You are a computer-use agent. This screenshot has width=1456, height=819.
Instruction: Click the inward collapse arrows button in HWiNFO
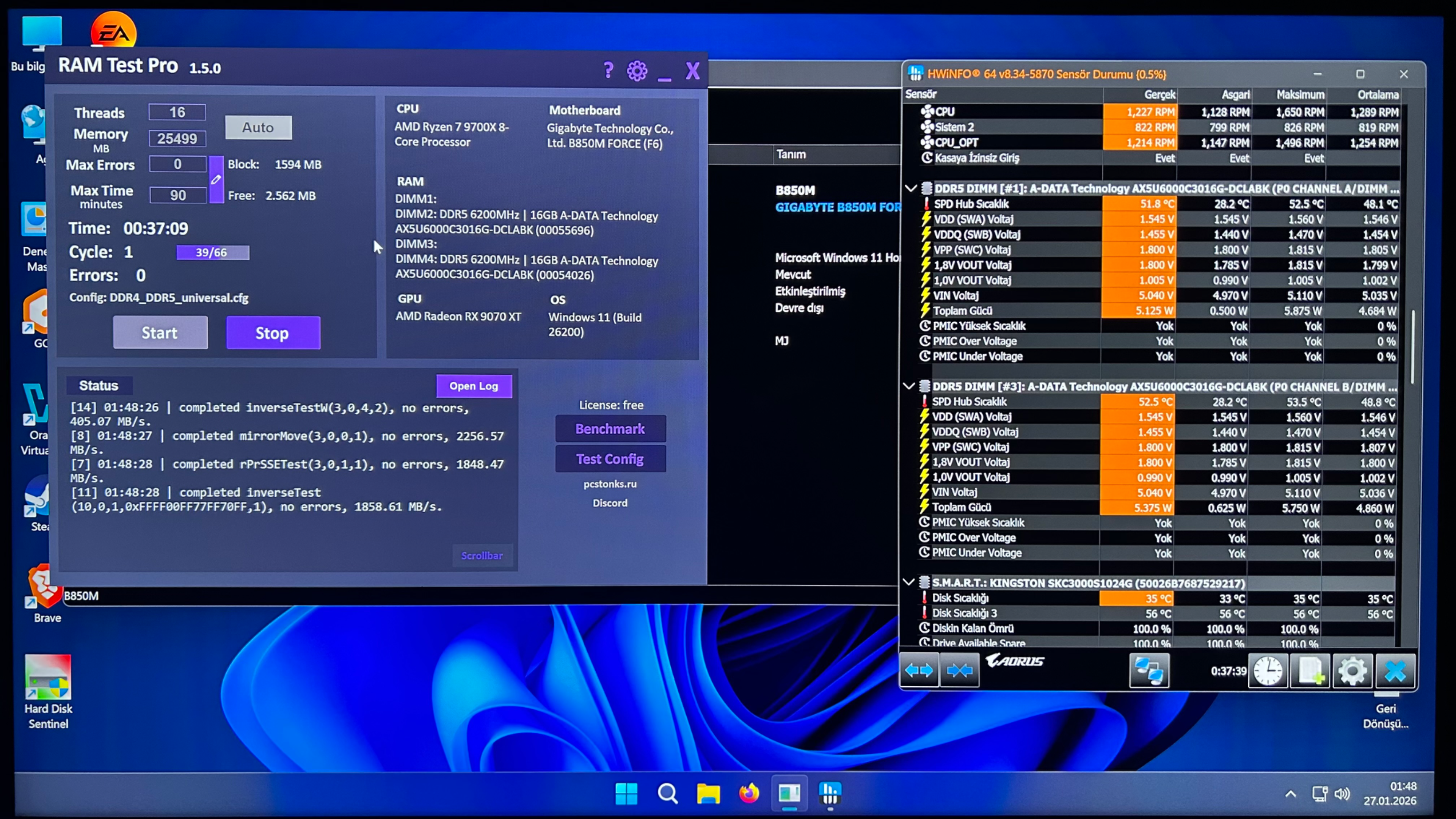pos(960,670)
